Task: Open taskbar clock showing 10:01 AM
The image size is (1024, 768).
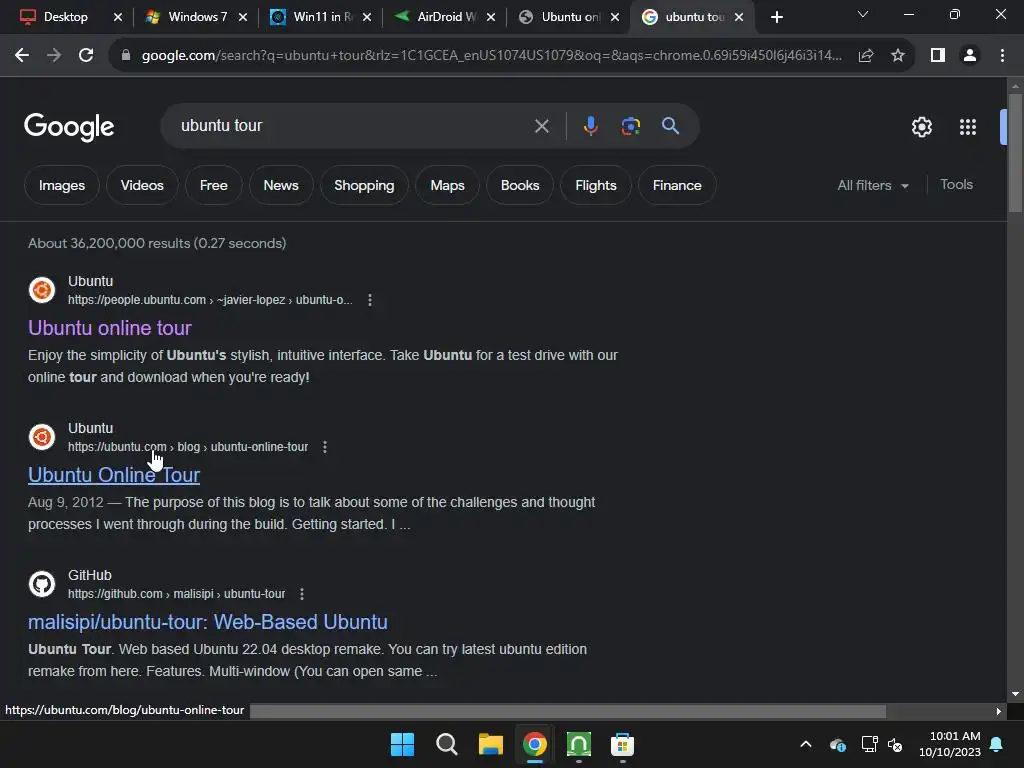Action: click(950, 744)
